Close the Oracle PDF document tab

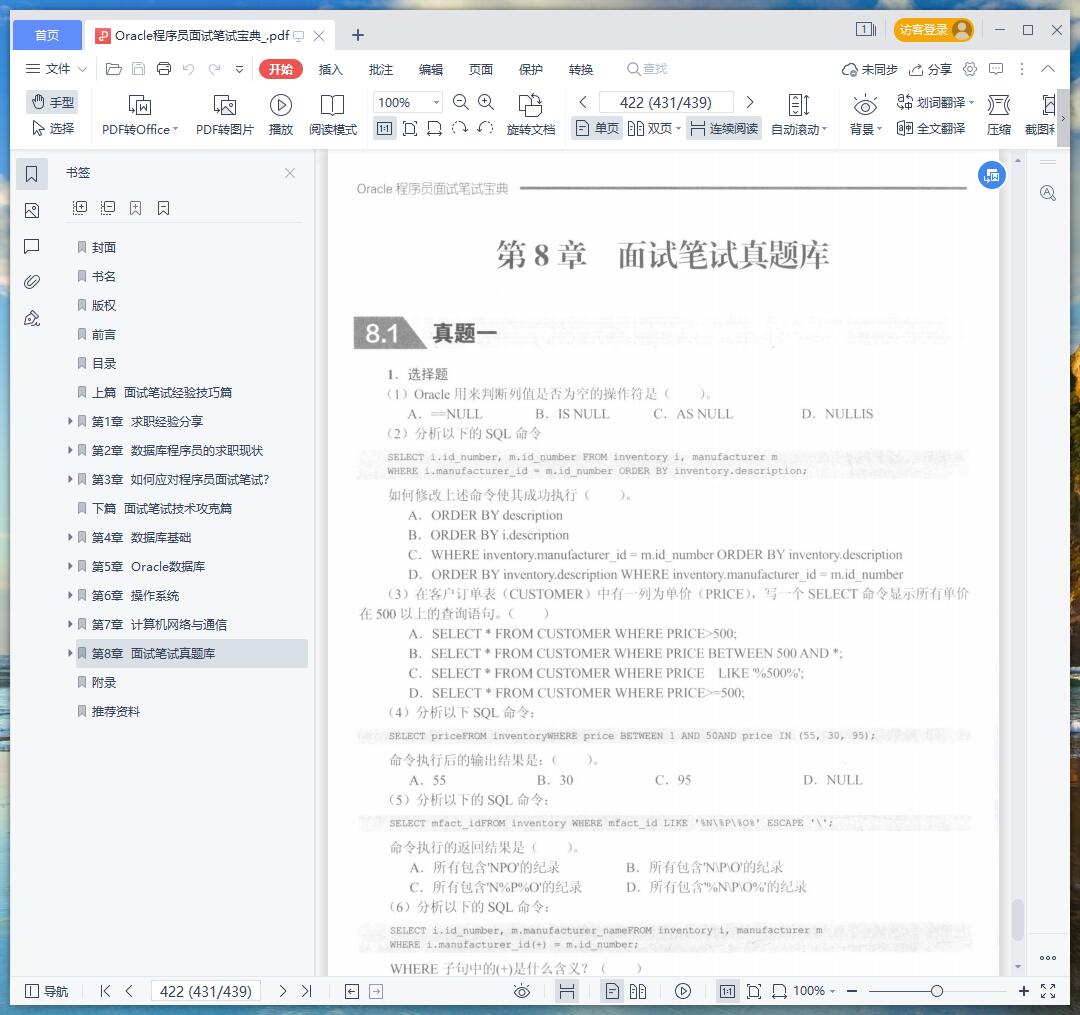pos(319,36)
